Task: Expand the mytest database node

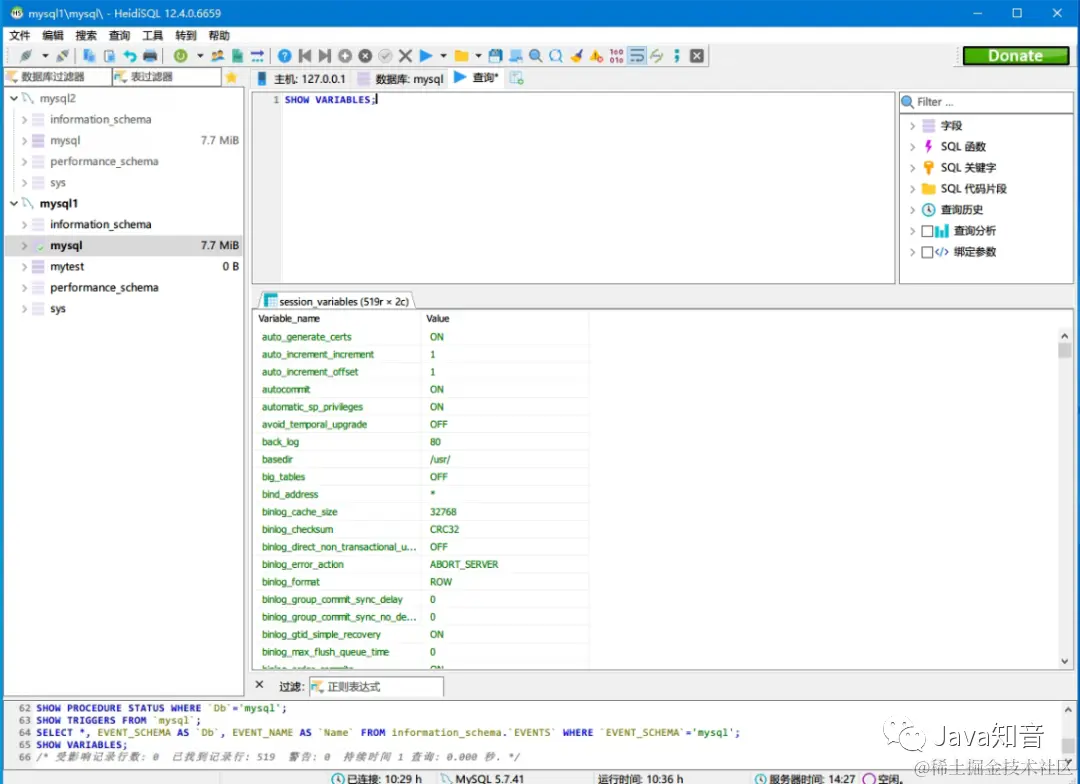Action: point(24,267)
